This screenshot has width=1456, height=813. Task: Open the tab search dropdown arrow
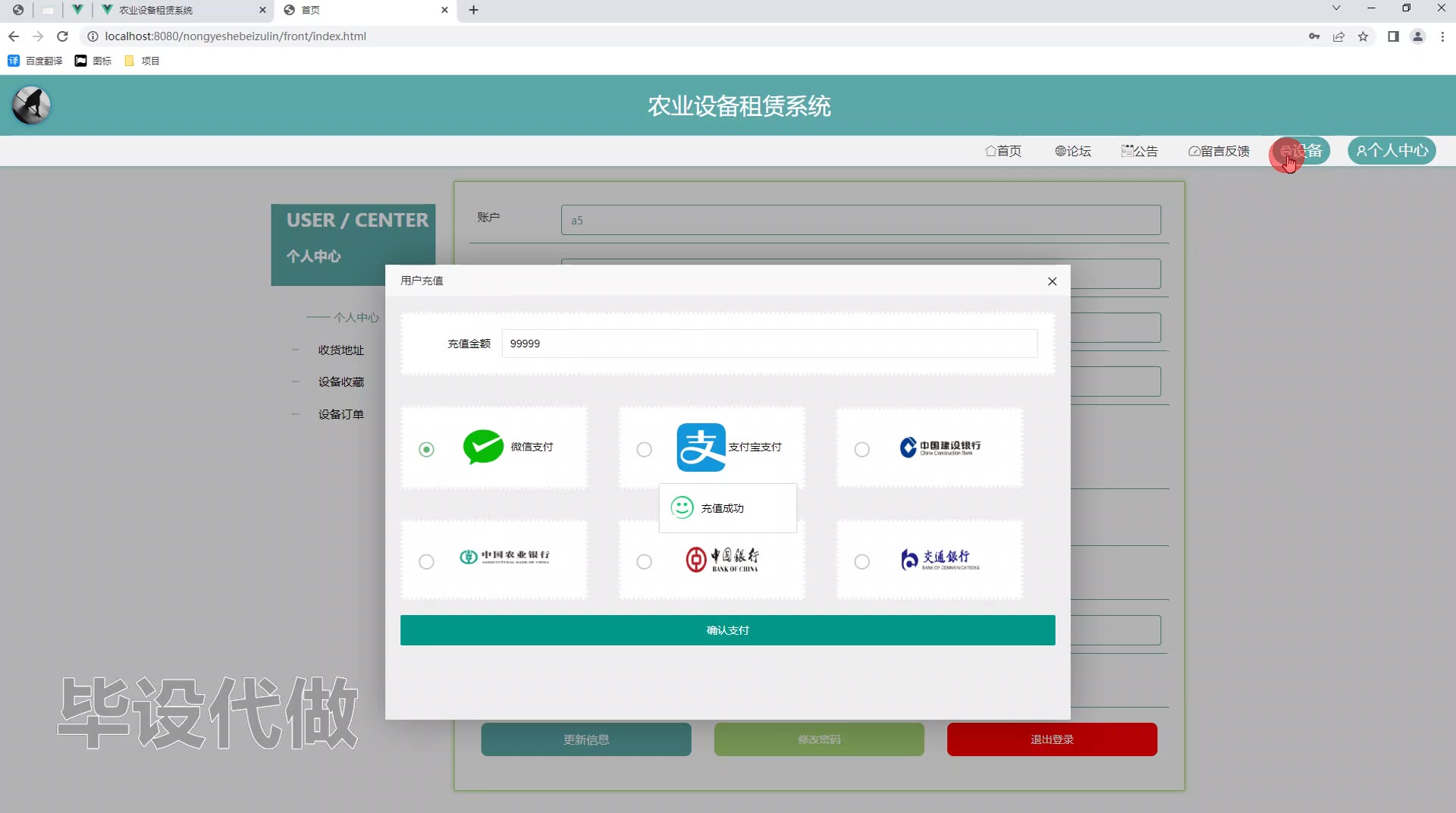tap(1336, 8)
